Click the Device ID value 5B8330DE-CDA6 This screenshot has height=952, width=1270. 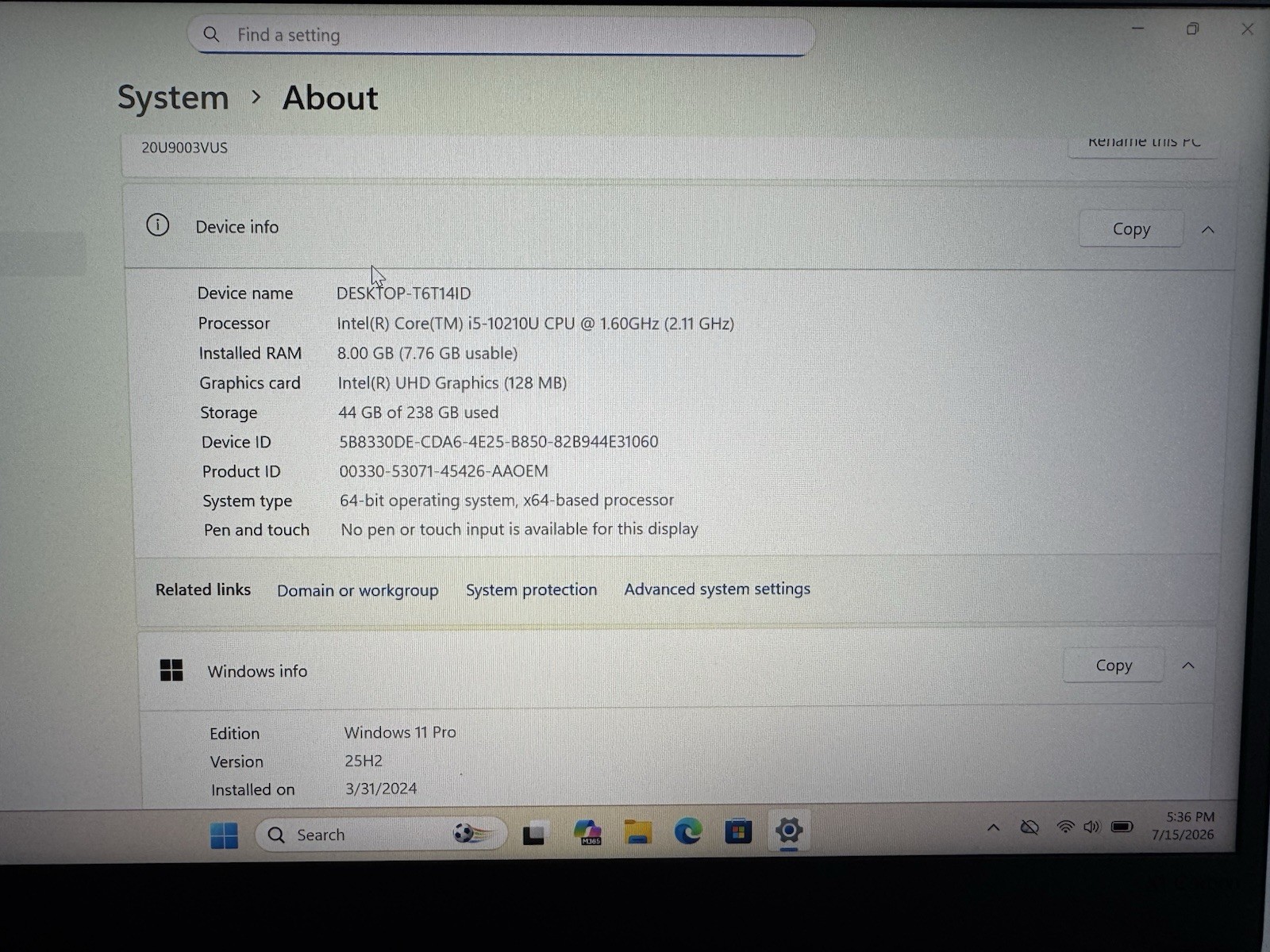point(498,442)
